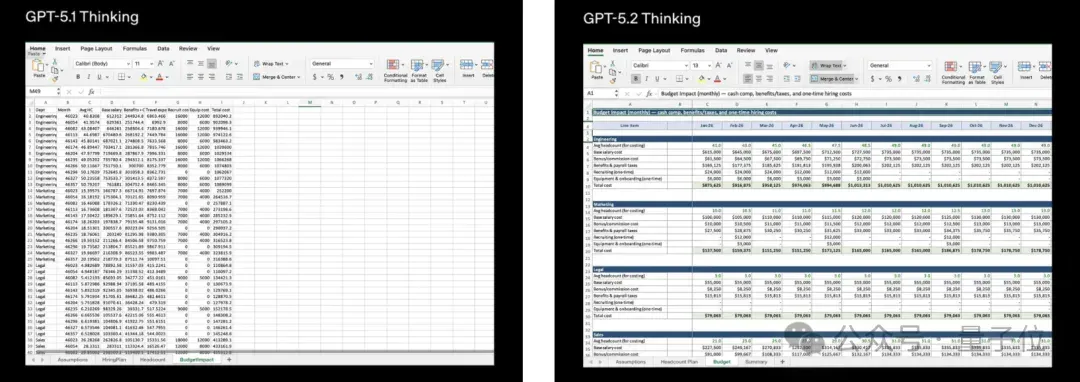This screenshot has width=1080, height=382.
Task: Click red font color button in GPT-5.1 window
Action: coord(159,77)
